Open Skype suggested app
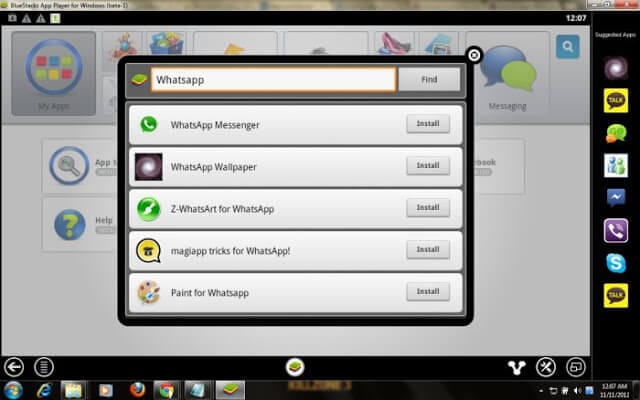The width and height of the screenshot is (640, 400). [616, 263]
